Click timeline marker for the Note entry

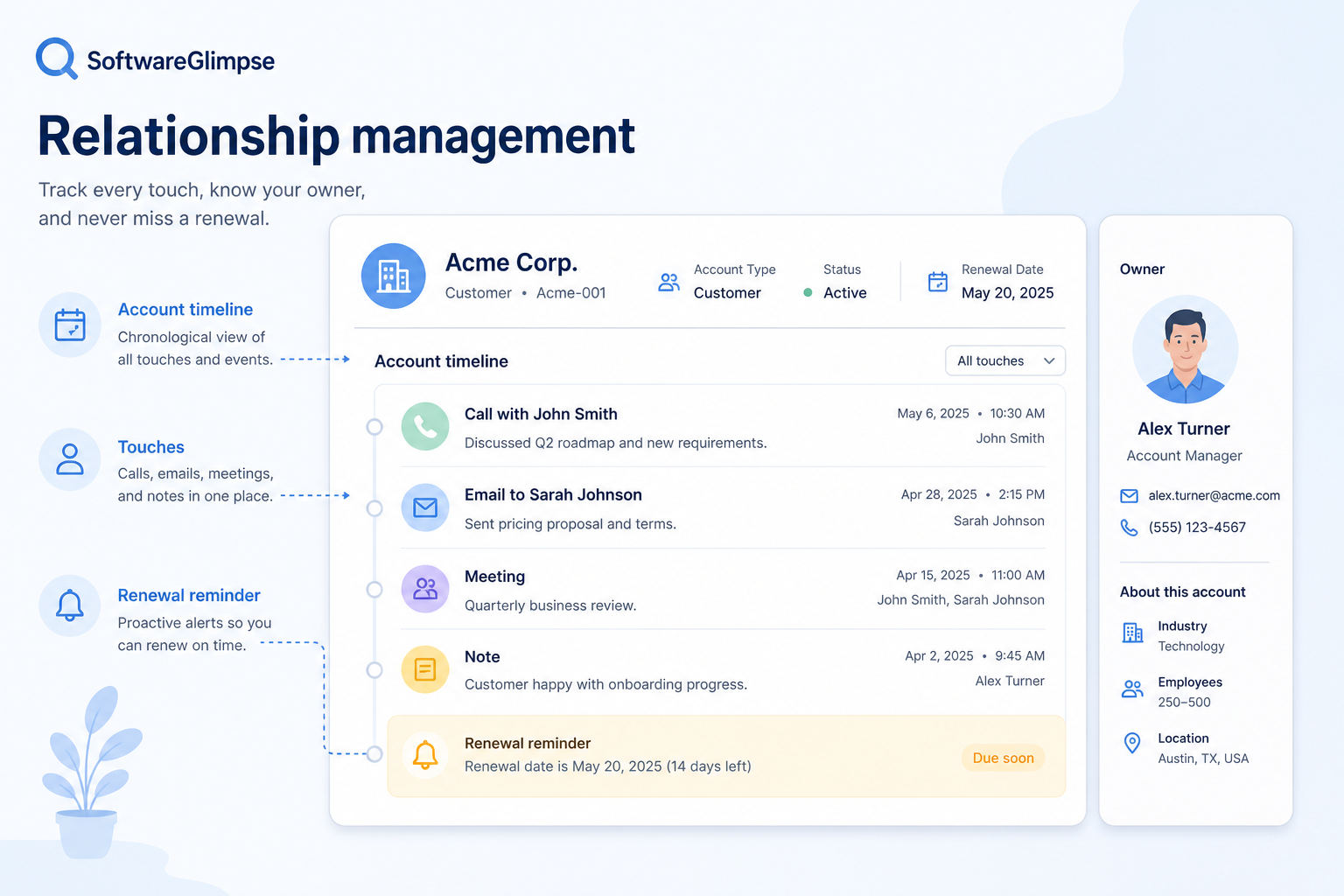(x=374, y=670)
